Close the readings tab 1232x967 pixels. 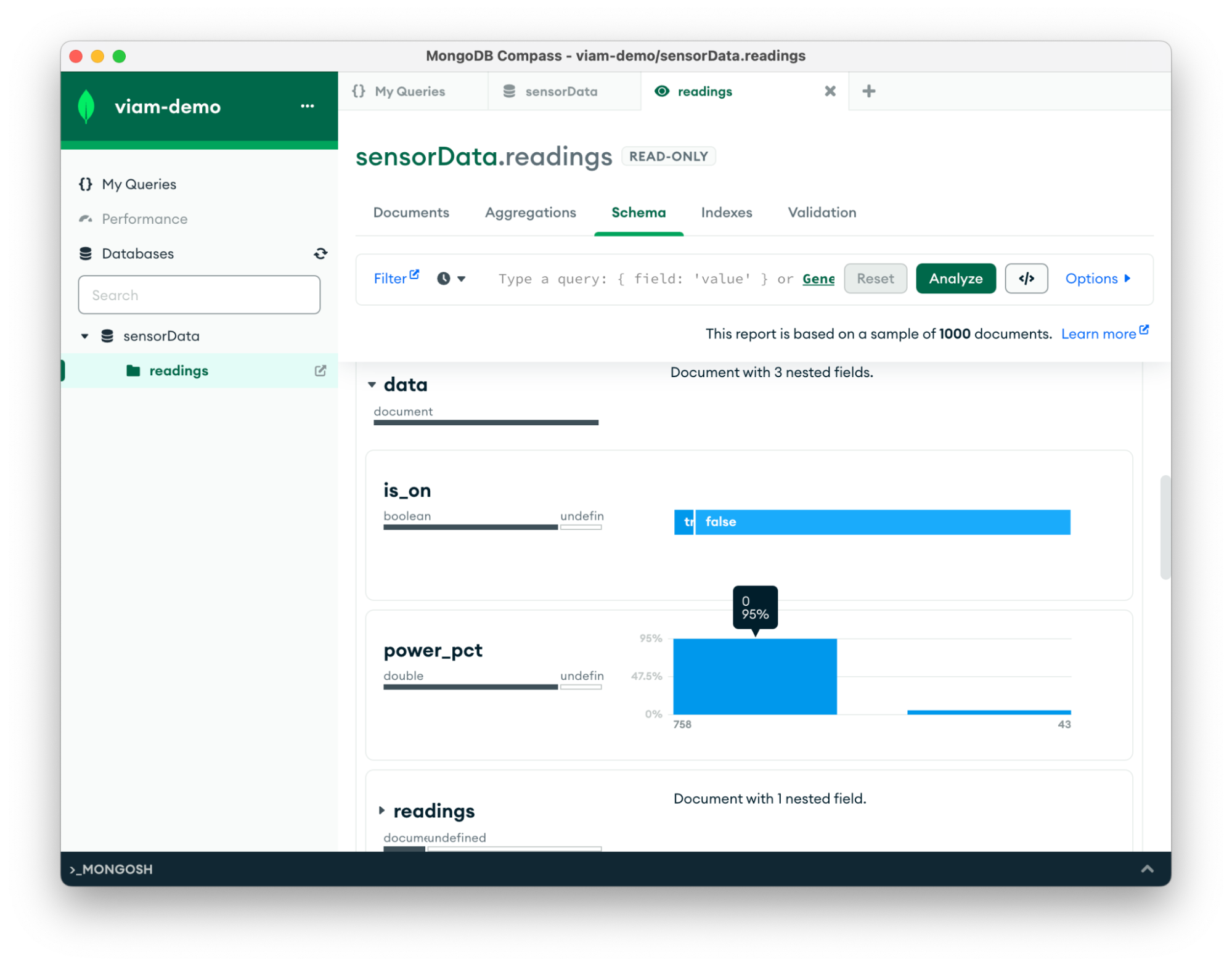coord(830,91)
